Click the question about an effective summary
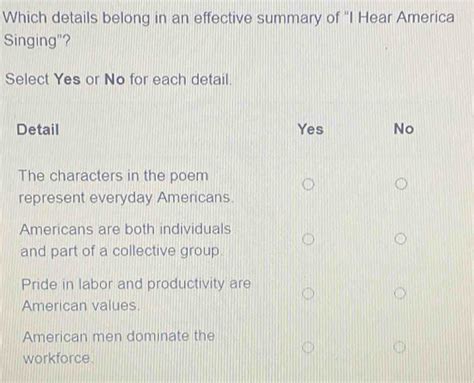This screenshot has height=383, width=474. point(229,29)
